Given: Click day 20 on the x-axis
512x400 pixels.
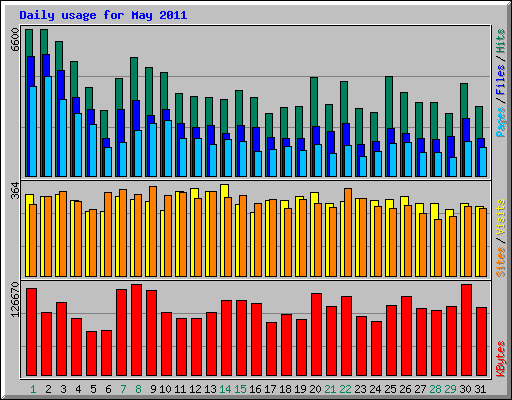Looking at the screenshot, I should tap(315, 389).
